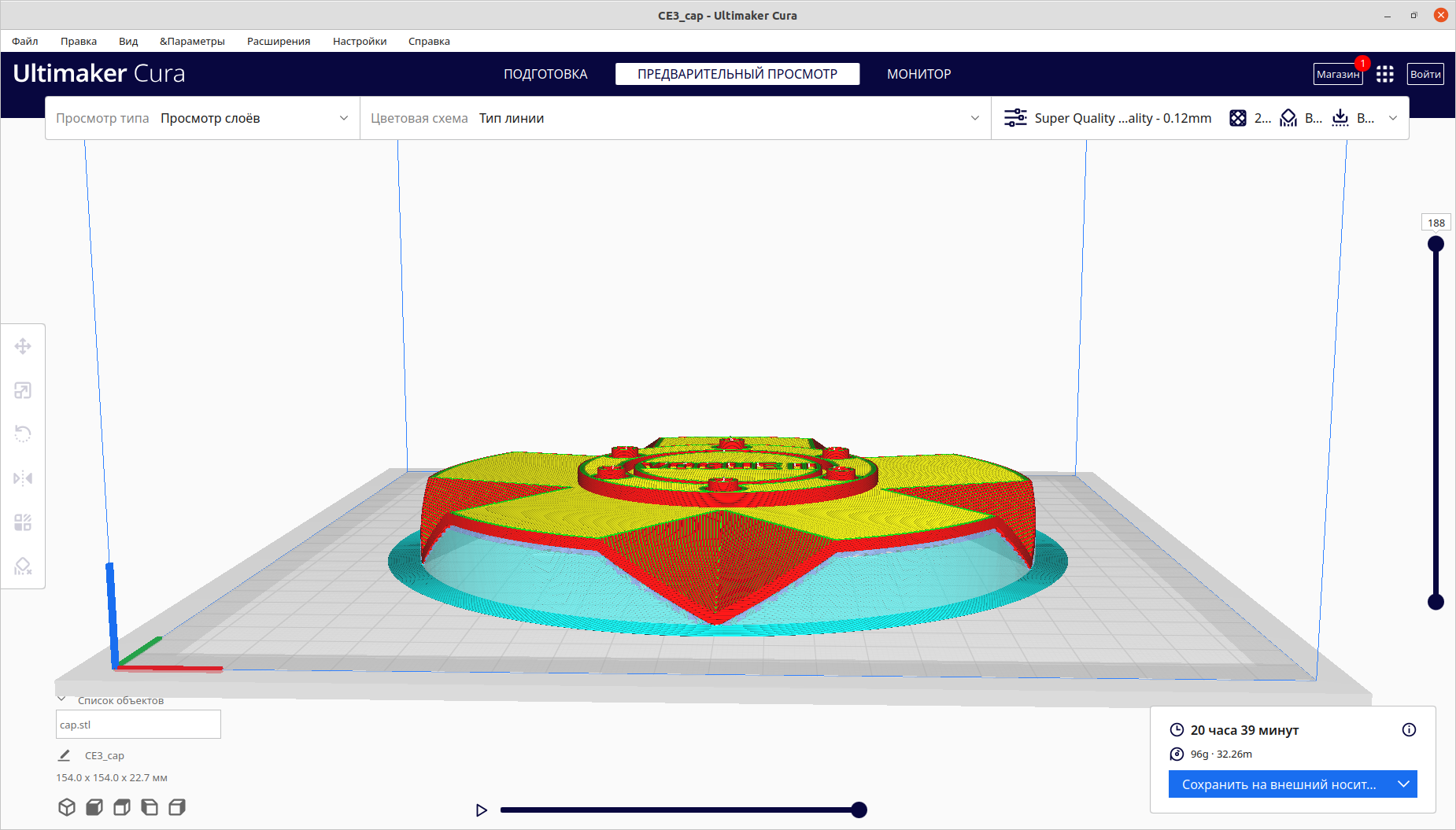Viewport: 1456px width, 830px height.
Task: Switch to top view camera icon
Action: [x=122, y=807]
